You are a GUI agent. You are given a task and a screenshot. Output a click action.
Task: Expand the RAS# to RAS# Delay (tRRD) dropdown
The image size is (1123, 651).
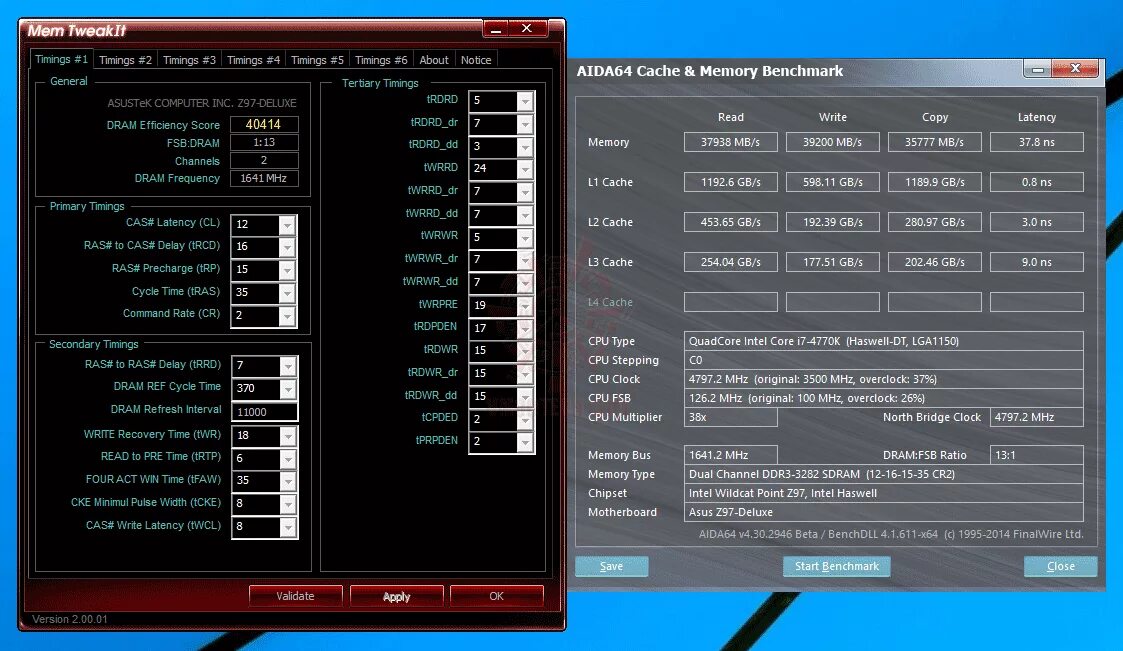288,366
